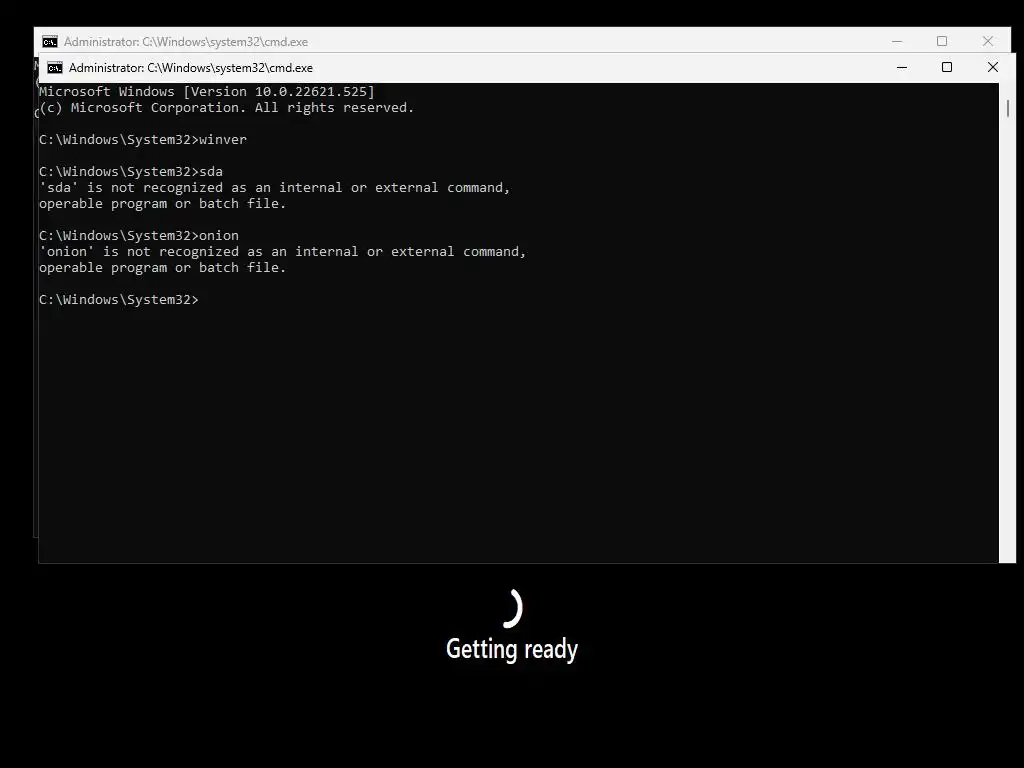Screen dimensions: 1024x768
Task: Click the background window title bar text
Action: click(185, 42)
